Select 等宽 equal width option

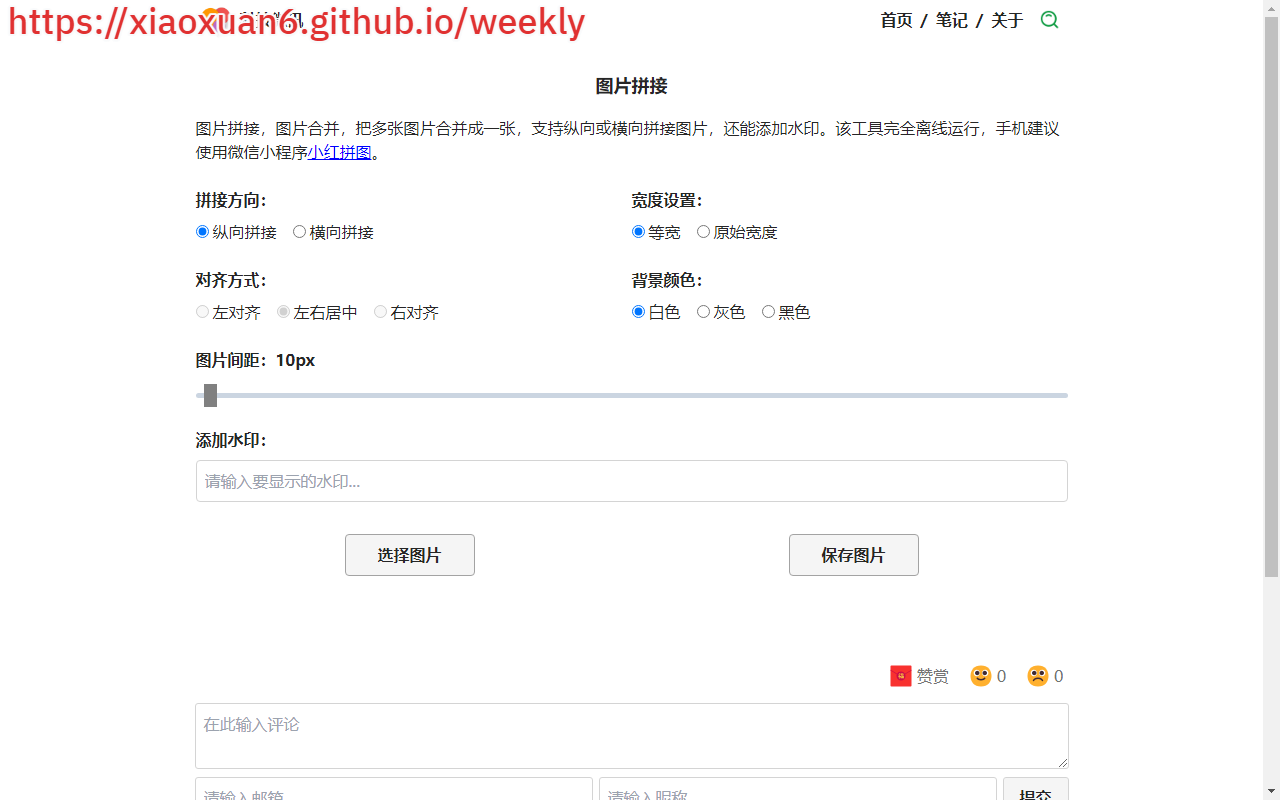[638, 232]
